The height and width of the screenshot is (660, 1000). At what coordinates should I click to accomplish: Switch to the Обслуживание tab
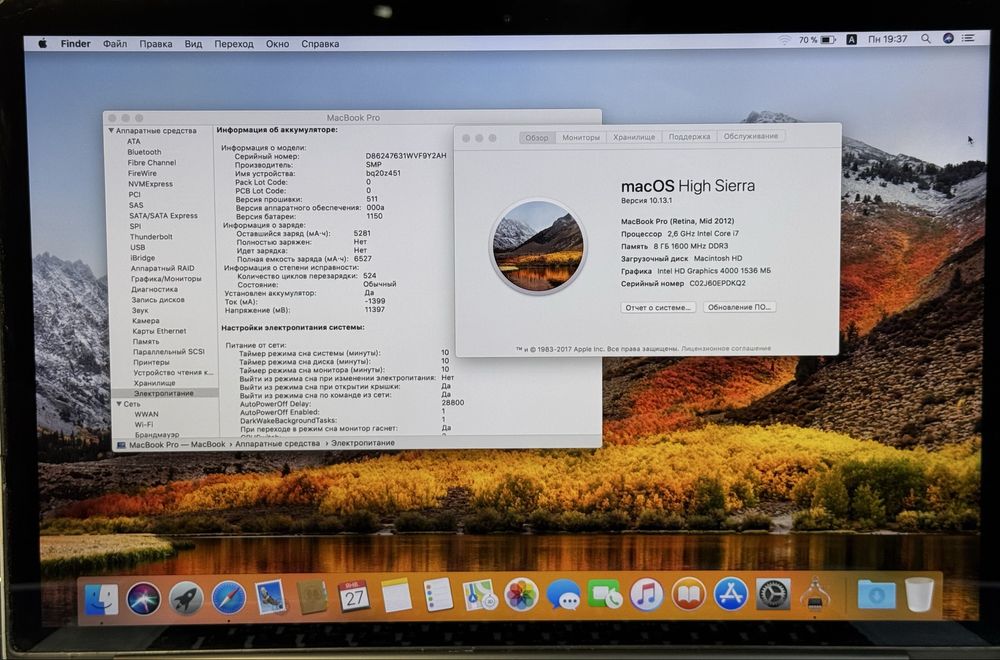tap(751, 136)
